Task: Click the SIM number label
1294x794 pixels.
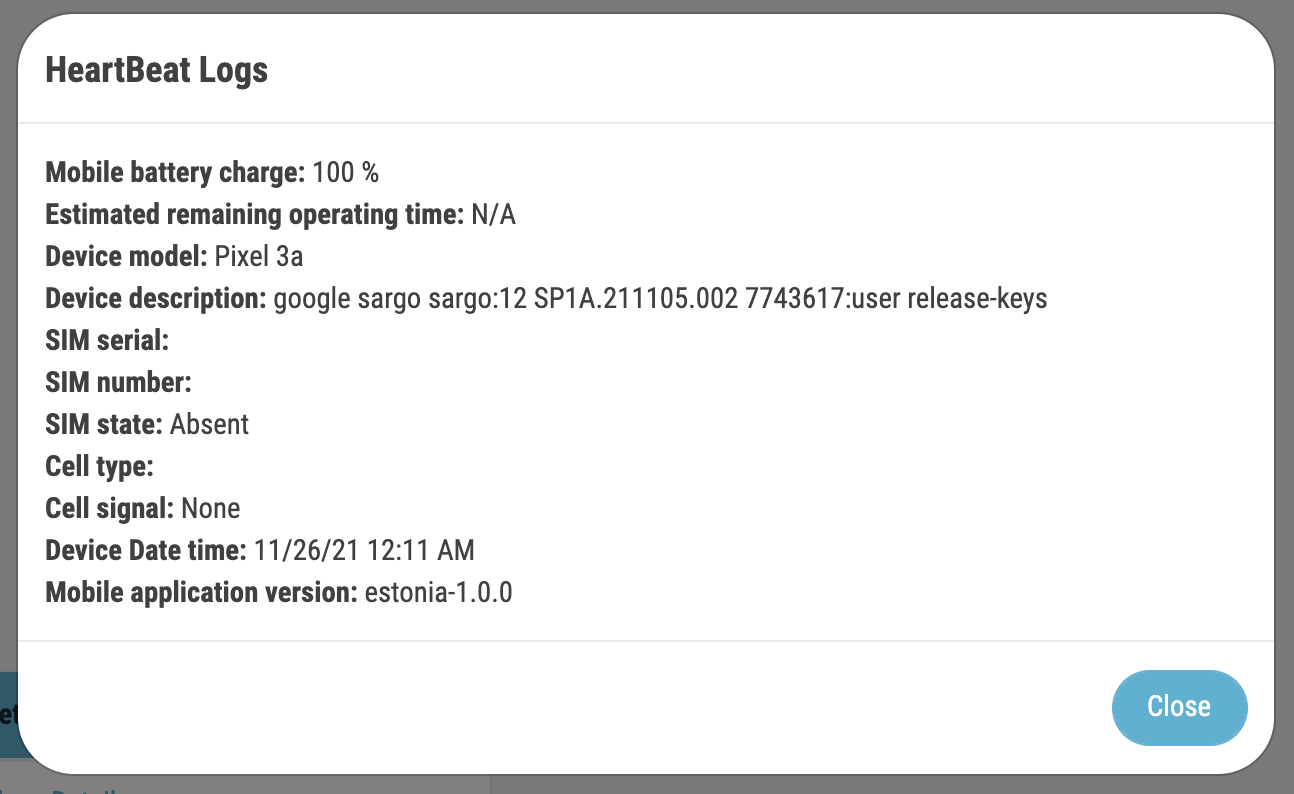Action: pos(118,383)
